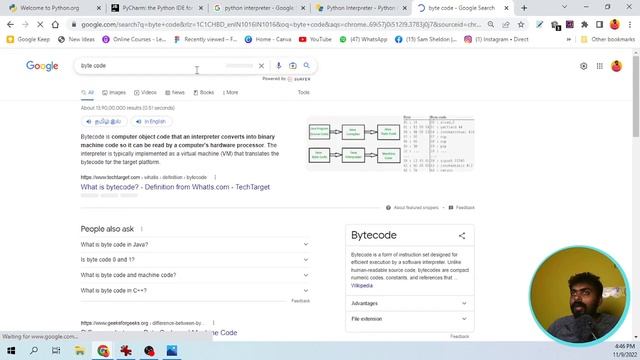Open taskbar search

[34, 351]
